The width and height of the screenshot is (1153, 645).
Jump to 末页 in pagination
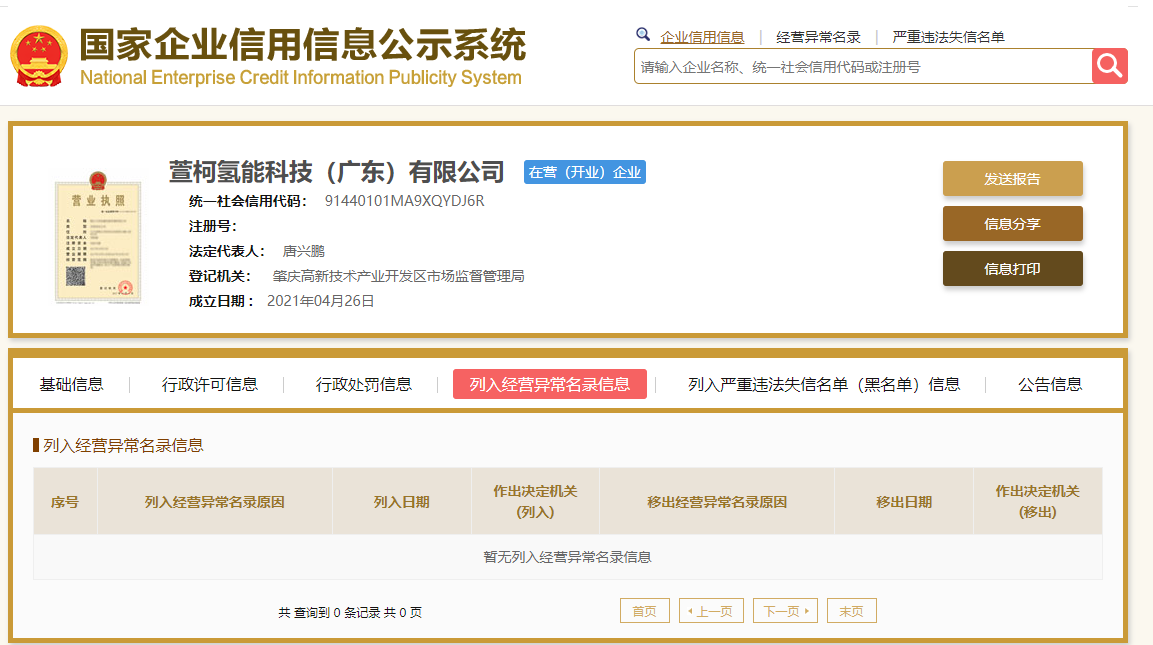tap(852, 611)
